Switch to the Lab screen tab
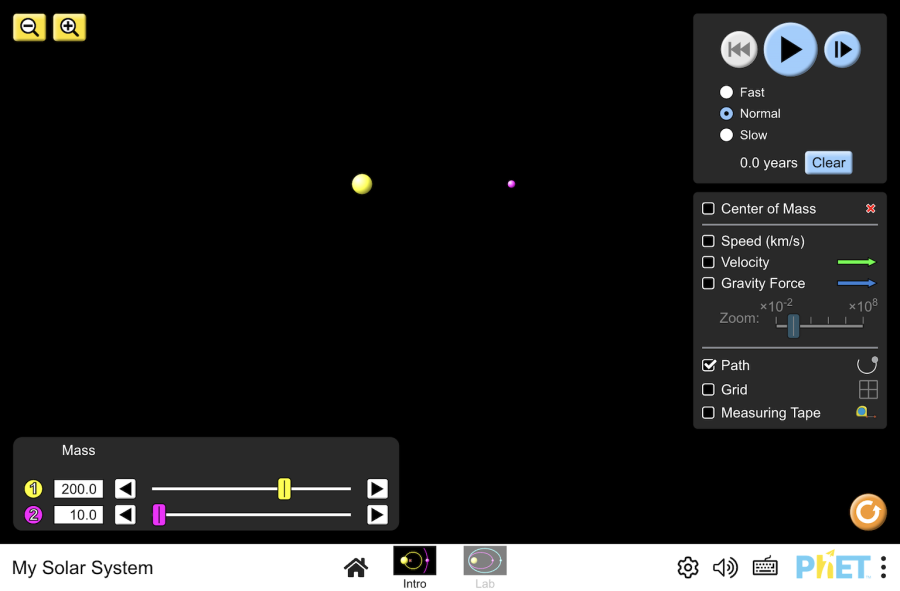Screen dimensions: 900x591 click(485, 566)
